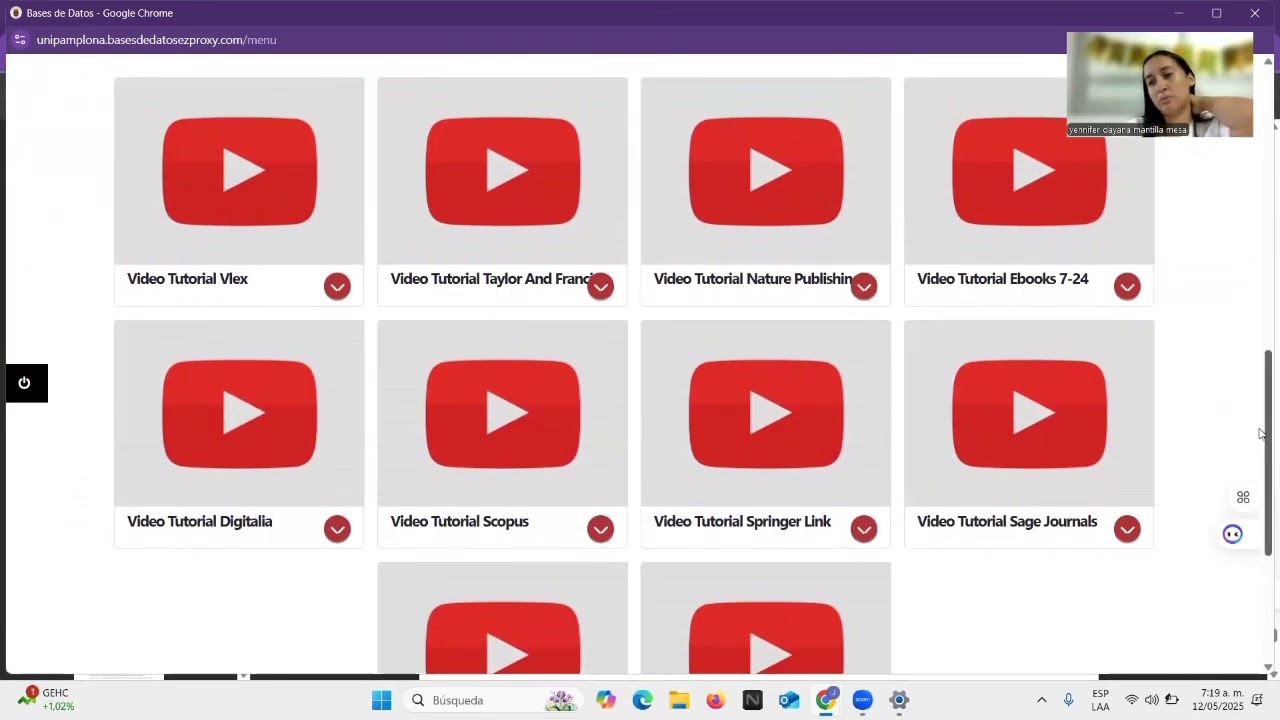Screen dimensions: 1280x720
Task: Click the power button on the left edge
Action: pos(26,383)
